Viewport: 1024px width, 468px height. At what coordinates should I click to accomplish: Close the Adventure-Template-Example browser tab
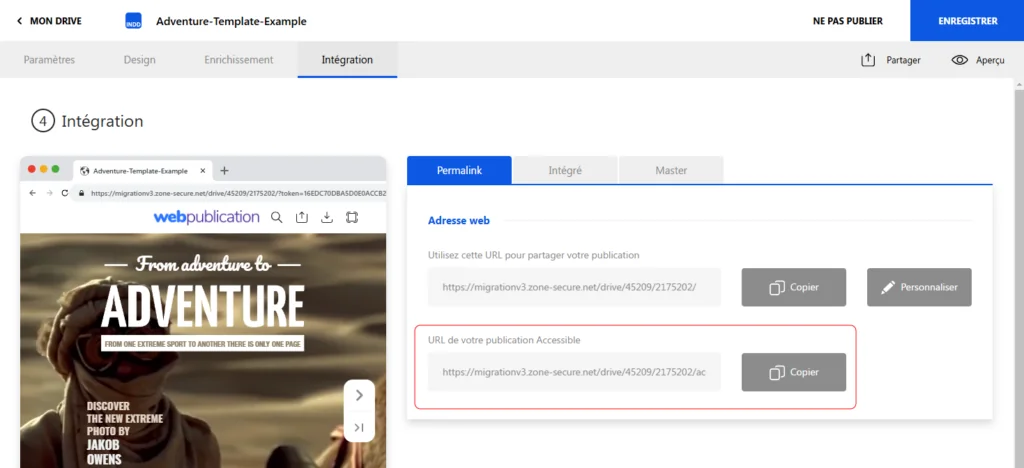pos(202,171)
